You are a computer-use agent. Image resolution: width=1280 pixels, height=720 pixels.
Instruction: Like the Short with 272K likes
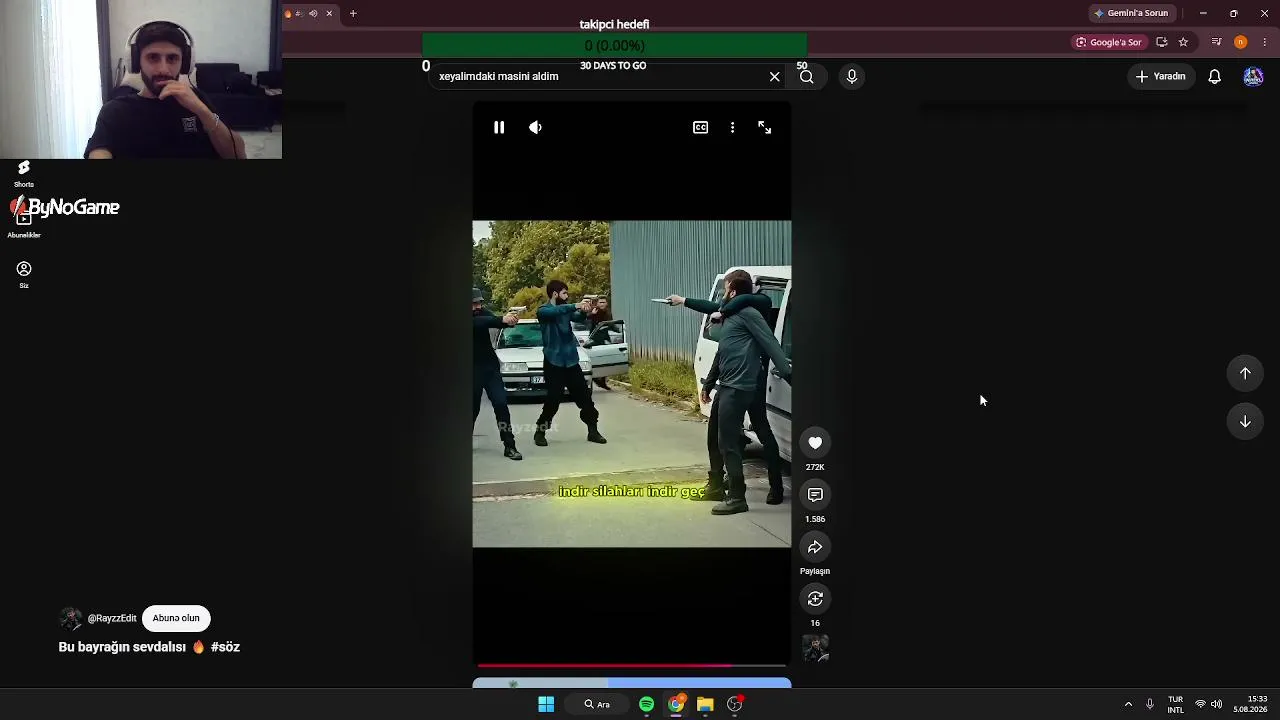815,443
